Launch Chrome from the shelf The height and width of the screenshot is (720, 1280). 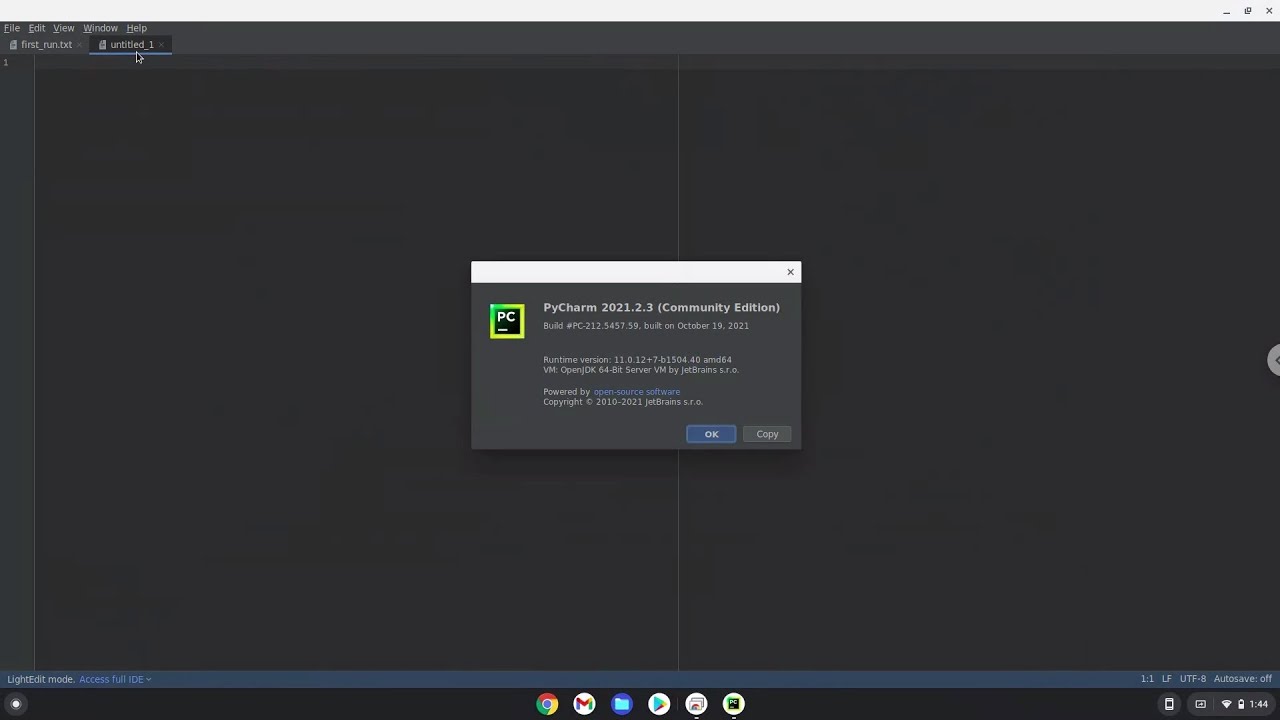click(547, 704)
